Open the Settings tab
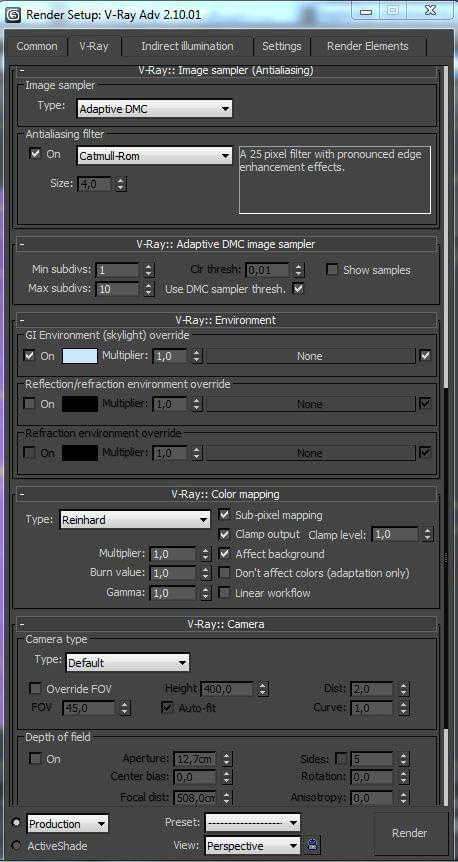Screen dimensions: 458x862 click(282, 46)
